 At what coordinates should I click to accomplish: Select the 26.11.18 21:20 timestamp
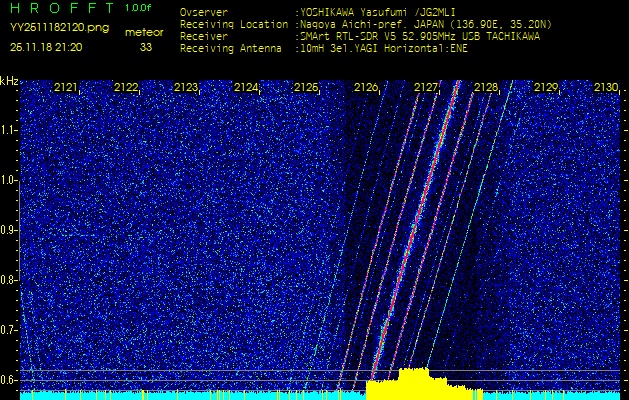[x=46, y=47]
